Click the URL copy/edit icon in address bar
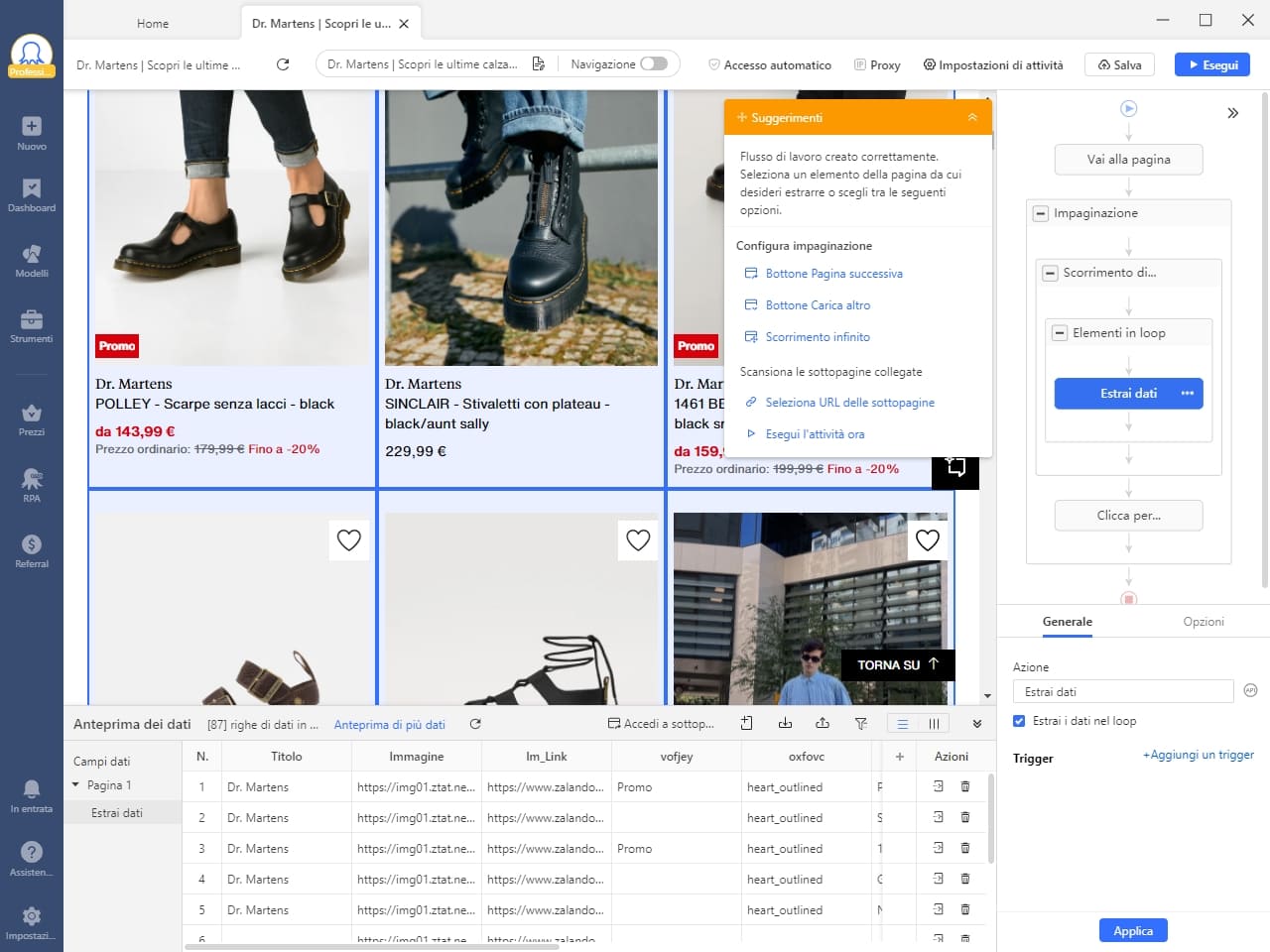1270x952 pixels. point(539,64)
